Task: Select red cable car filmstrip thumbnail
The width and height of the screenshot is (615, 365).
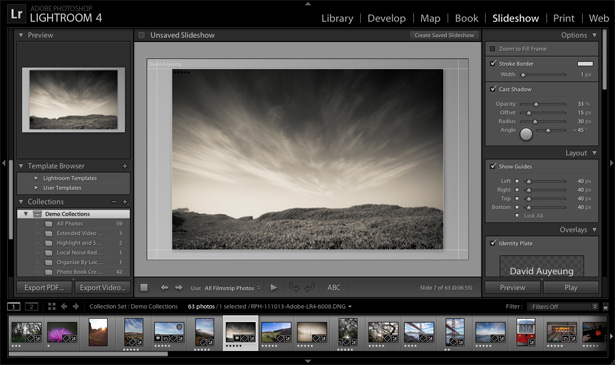Action: pyautogui.click(x=526, y=332)
